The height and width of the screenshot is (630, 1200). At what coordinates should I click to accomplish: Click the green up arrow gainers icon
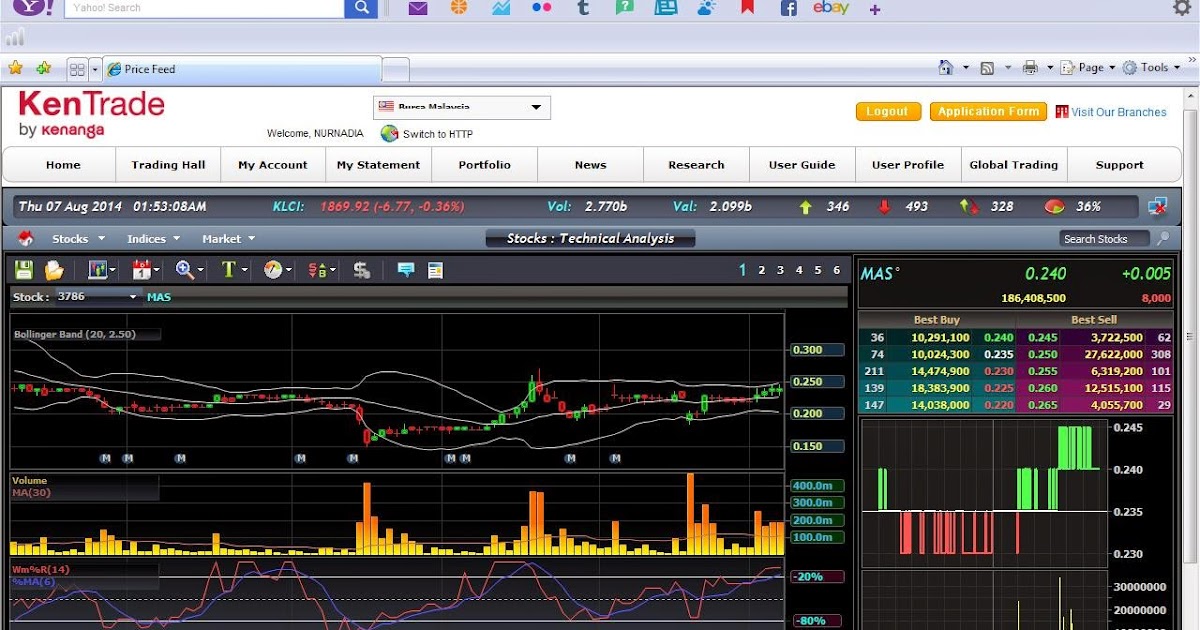click(805, 207)
